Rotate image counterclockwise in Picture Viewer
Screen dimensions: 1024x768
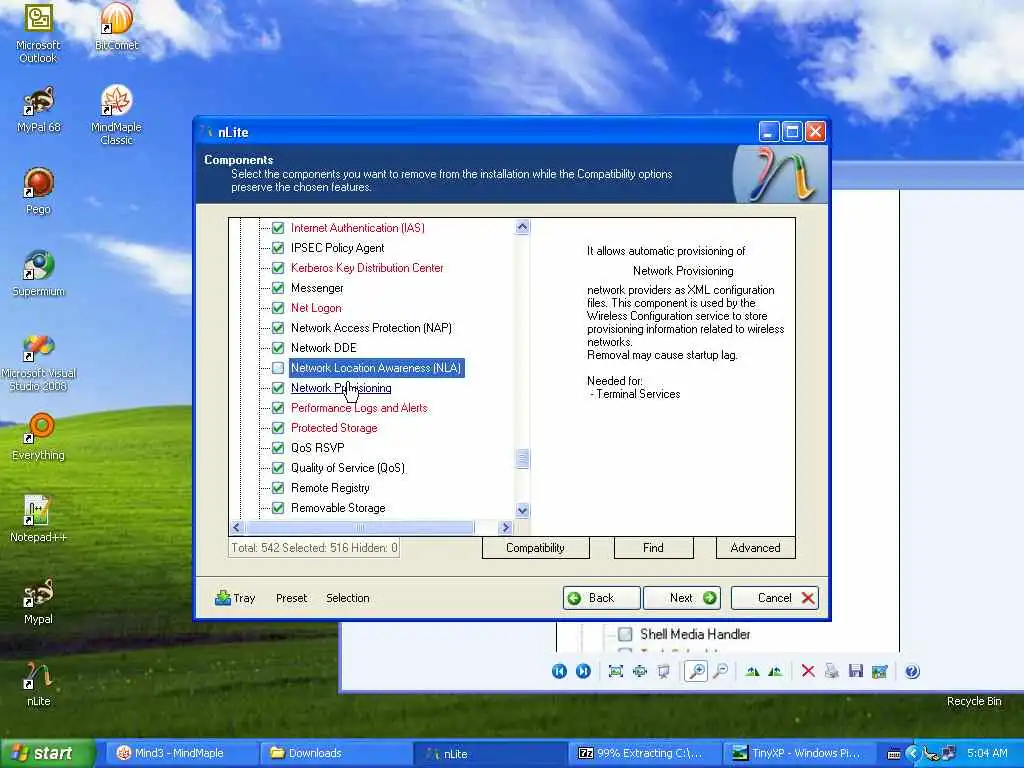point(775,671)
